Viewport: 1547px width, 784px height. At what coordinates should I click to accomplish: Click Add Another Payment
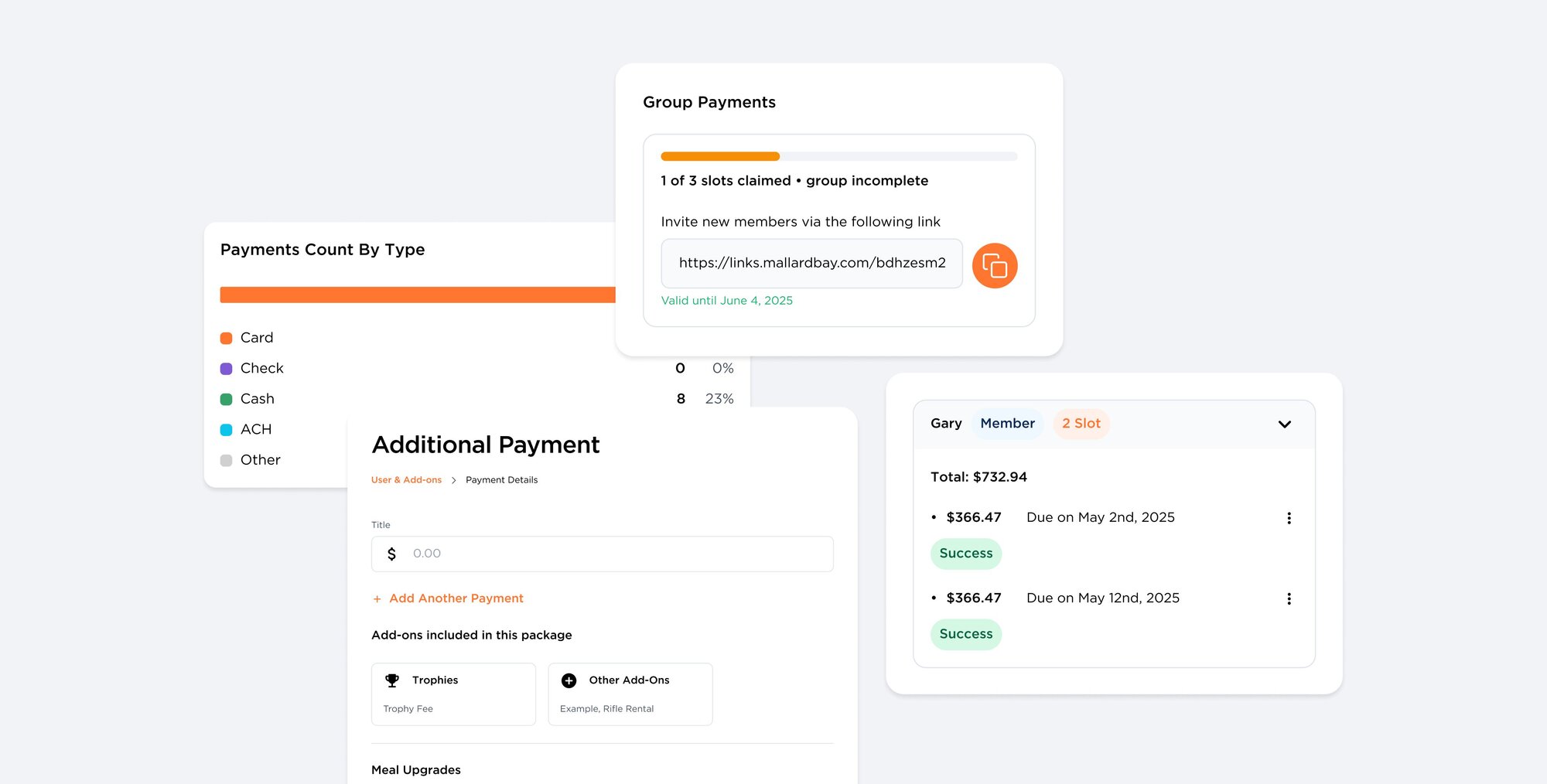pyautogui.click(x=448, y=598)
